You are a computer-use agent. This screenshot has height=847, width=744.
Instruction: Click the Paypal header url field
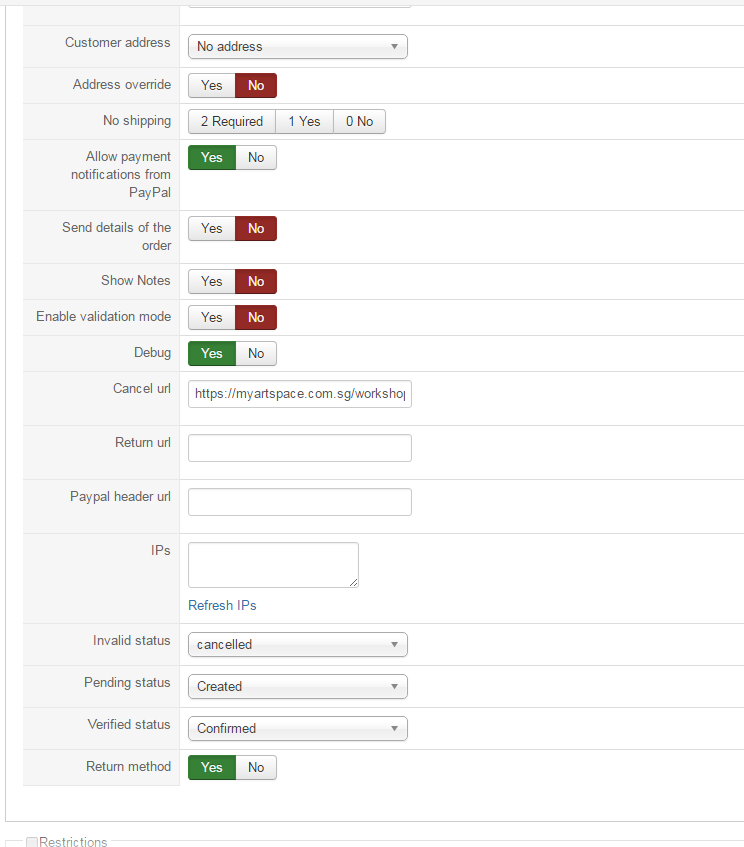pyautogui.click(x=299, y=502)
